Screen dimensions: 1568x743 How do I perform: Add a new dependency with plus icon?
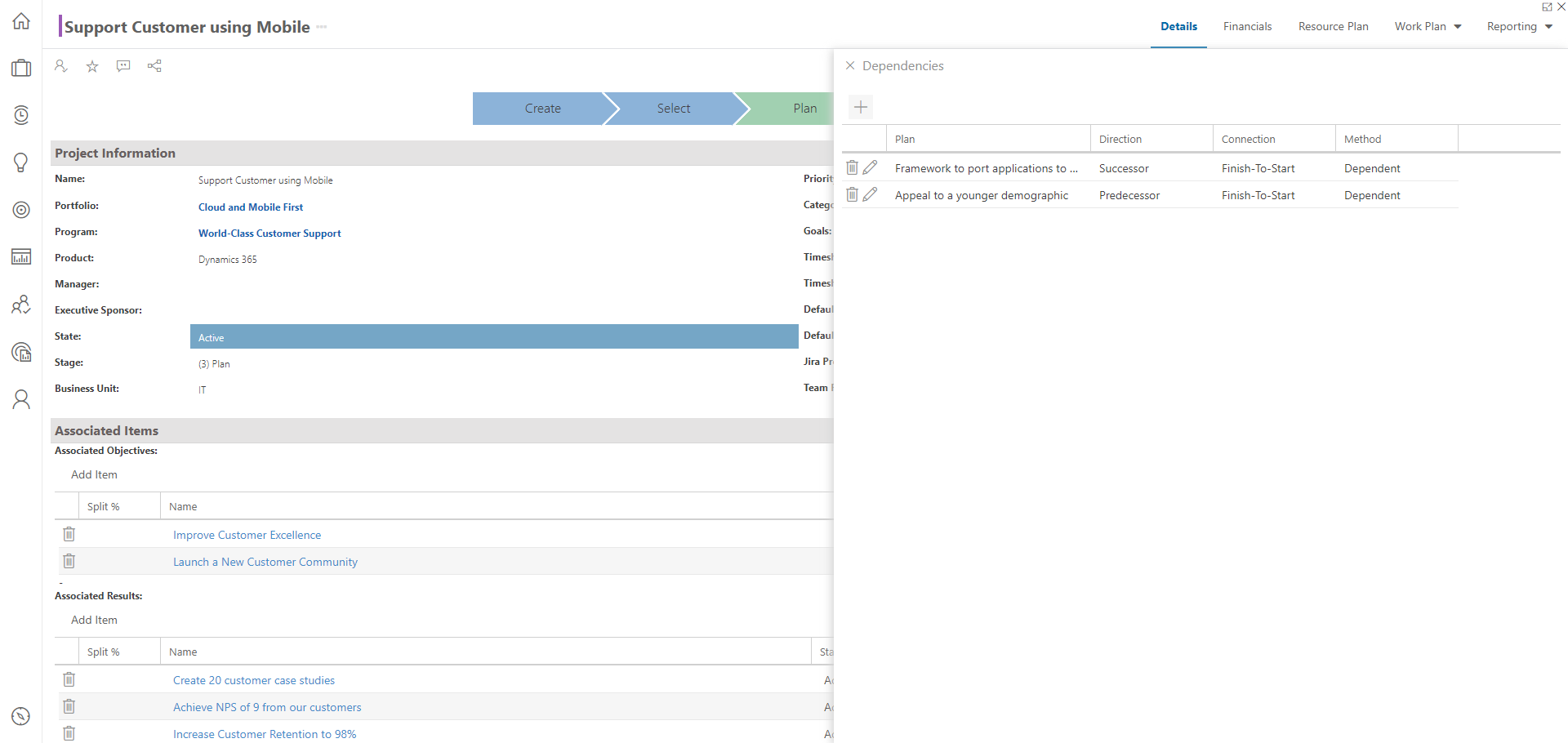[861, 107]
